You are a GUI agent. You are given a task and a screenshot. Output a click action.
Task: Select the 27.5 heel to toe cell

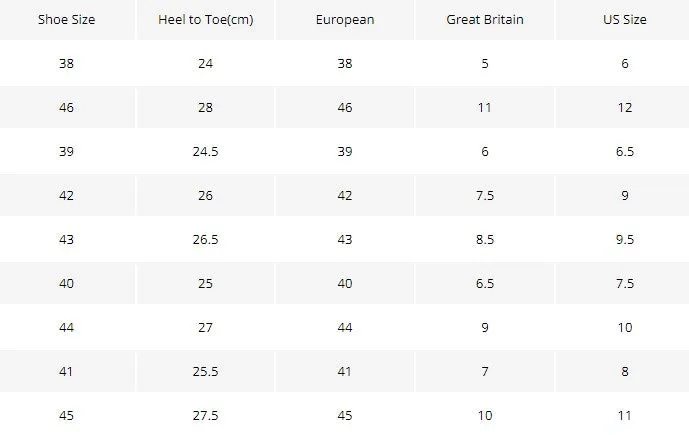click(x=205, y=416)
